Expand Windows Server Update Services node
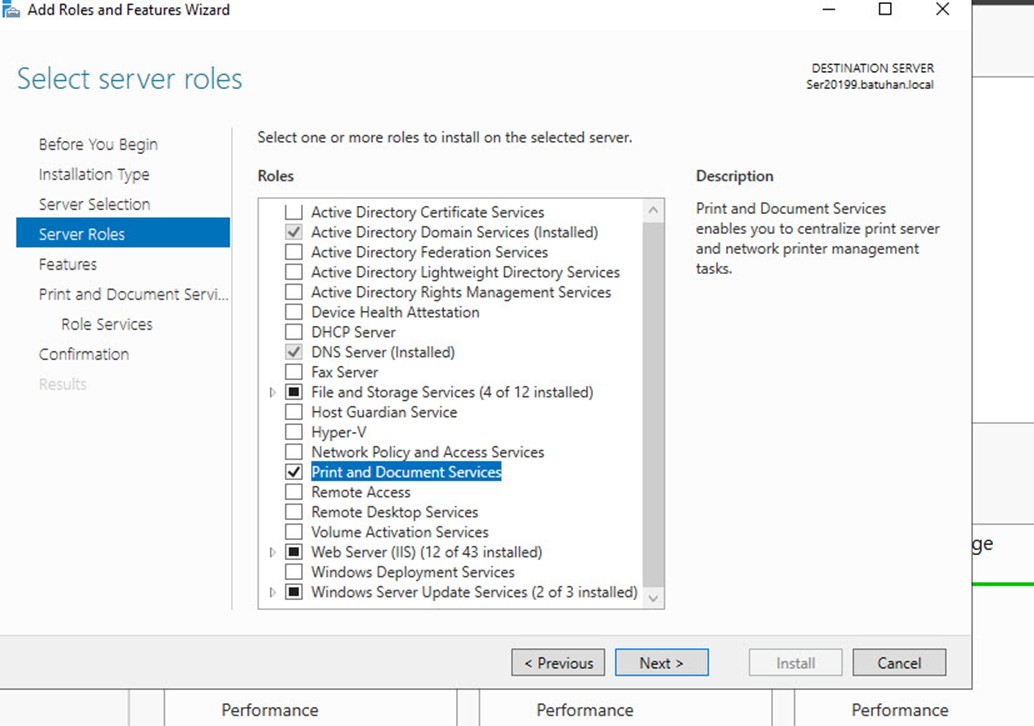Viewport: 1034px width, 726px height. tap(272, 592)
